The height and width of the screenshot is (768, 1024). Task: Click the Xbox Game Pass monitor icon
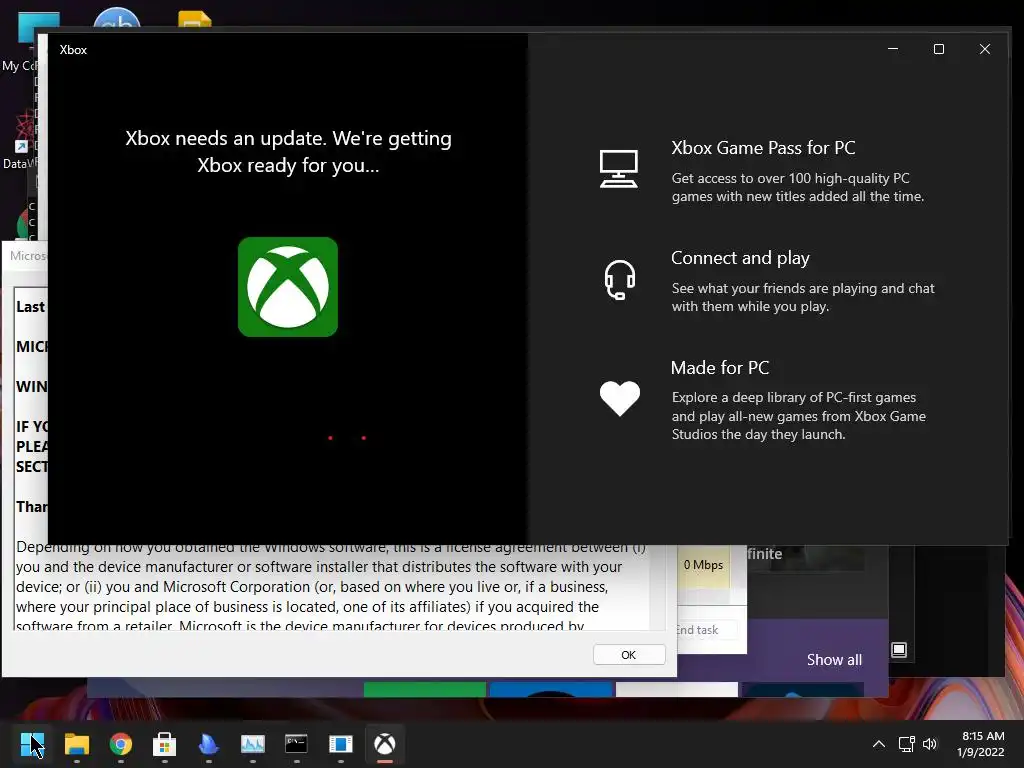pyautogui.click(x=618, y=168)
